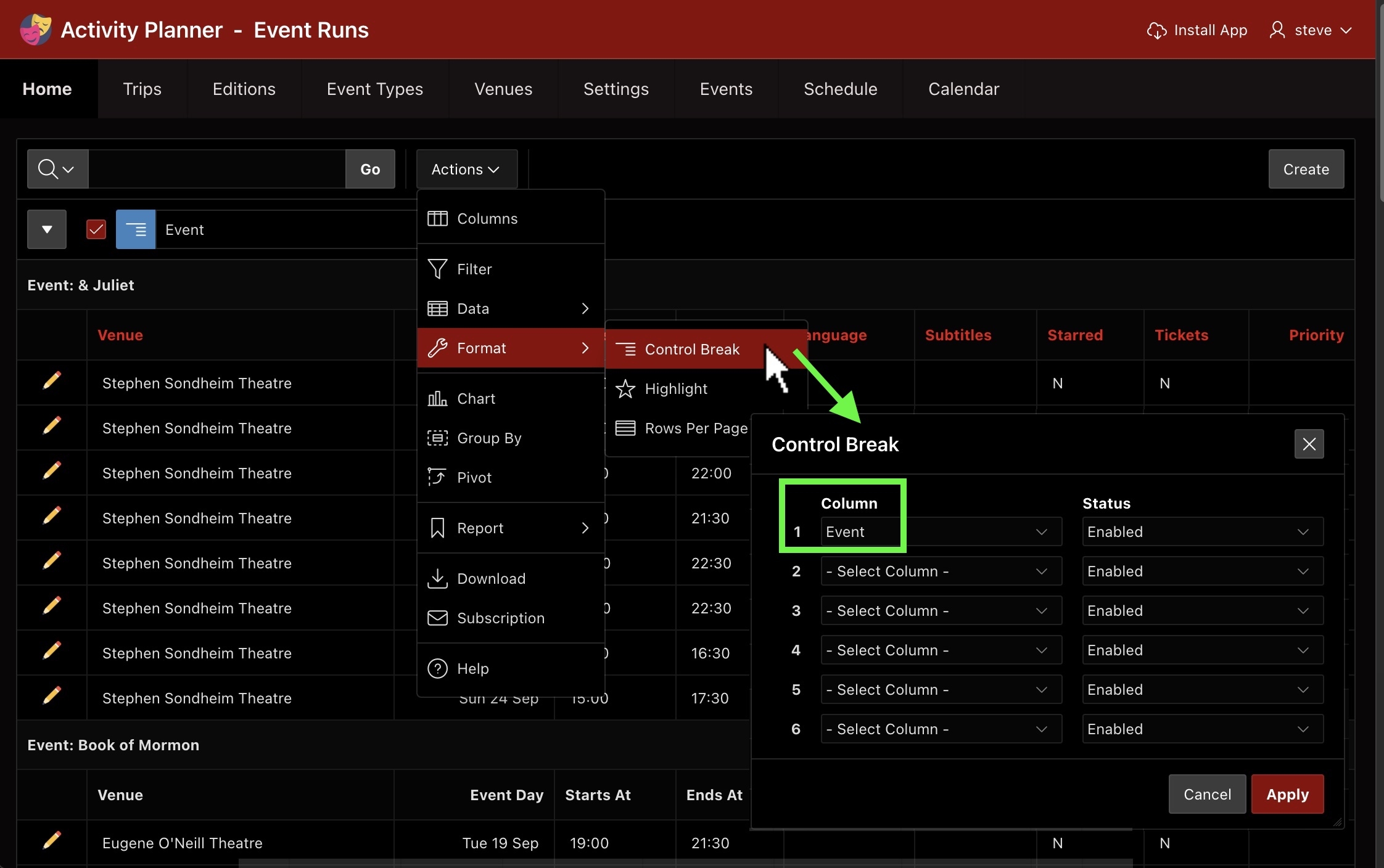This screenshot has width=1384, height=868.
Task: Select the Group By icon
Action: coord(437,438)
